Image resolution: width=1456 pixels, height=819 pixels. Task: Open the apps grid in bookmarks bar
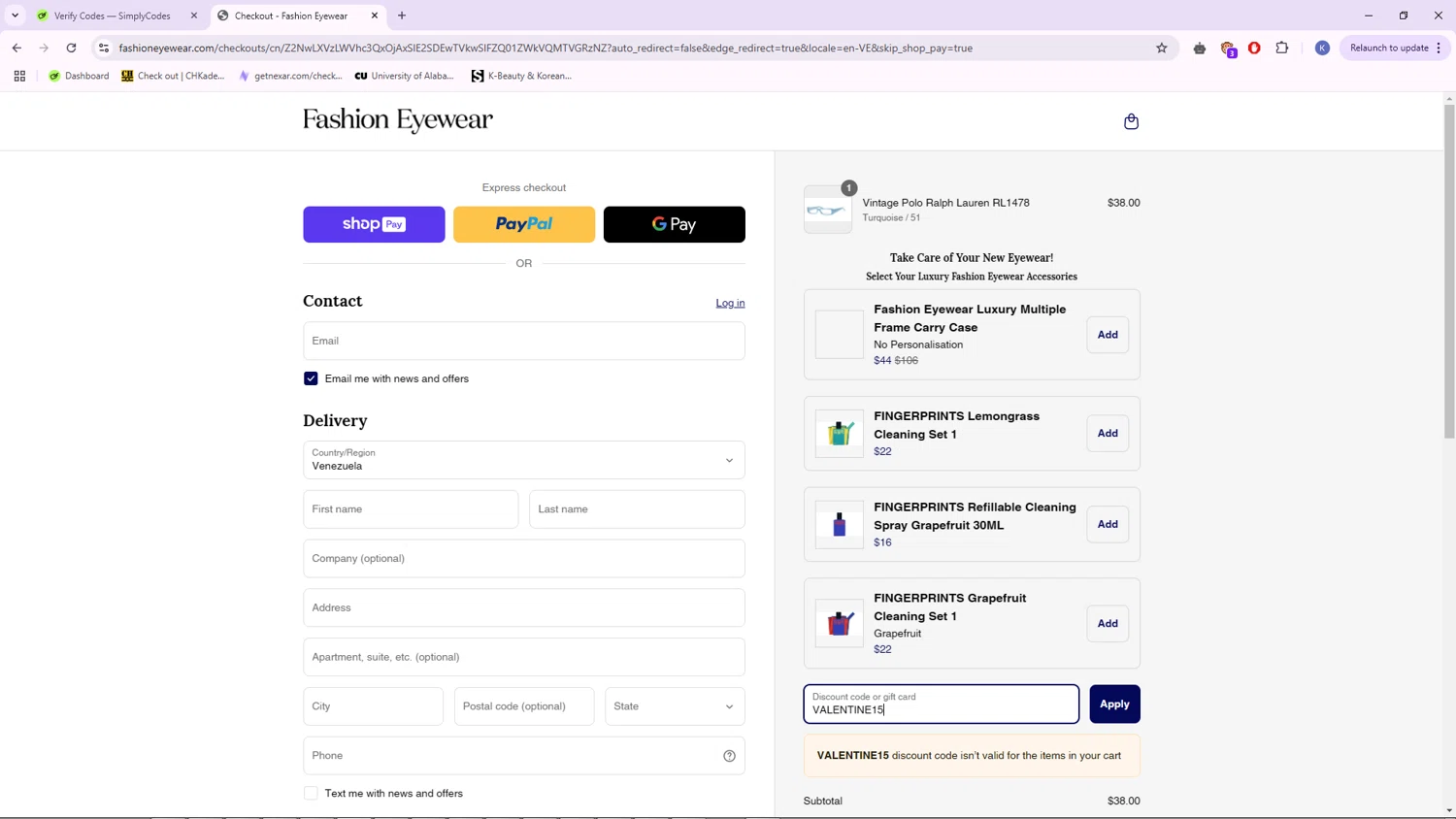(19, 76)
